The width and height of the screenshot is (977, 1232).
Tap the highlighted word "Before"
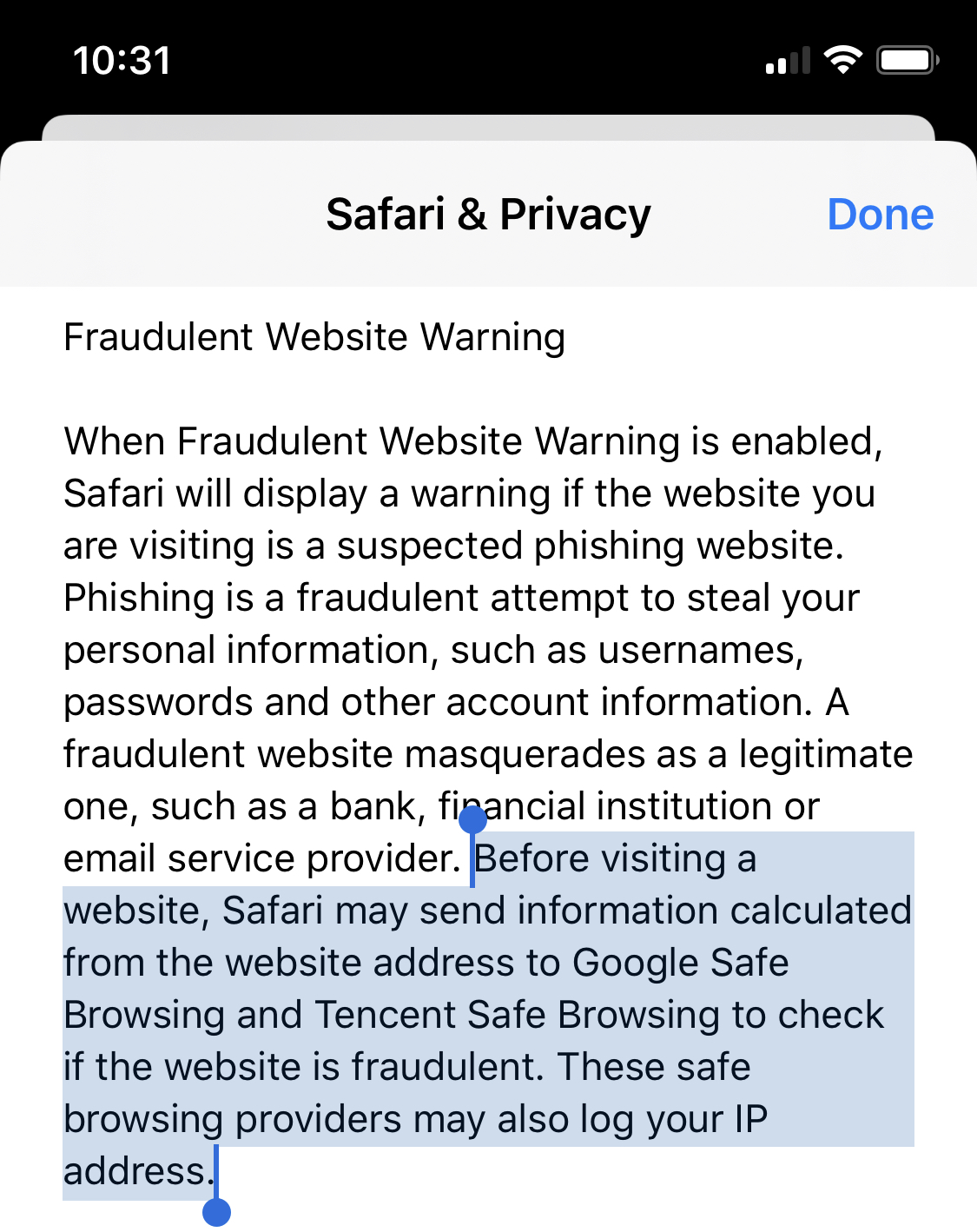531,859
